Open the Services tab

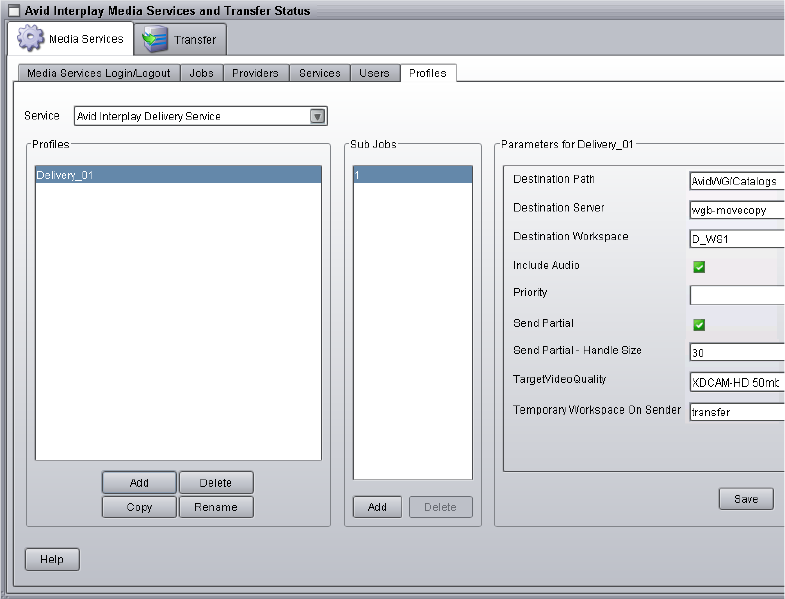320,73
